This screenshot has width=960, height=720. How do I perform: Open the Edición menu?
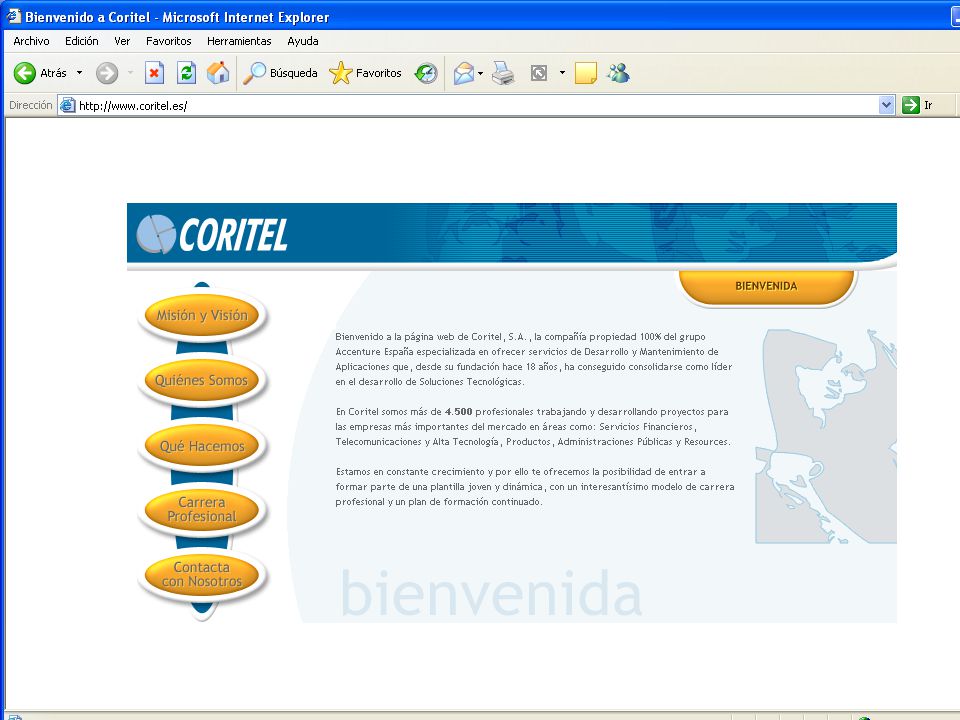(81, 41)
